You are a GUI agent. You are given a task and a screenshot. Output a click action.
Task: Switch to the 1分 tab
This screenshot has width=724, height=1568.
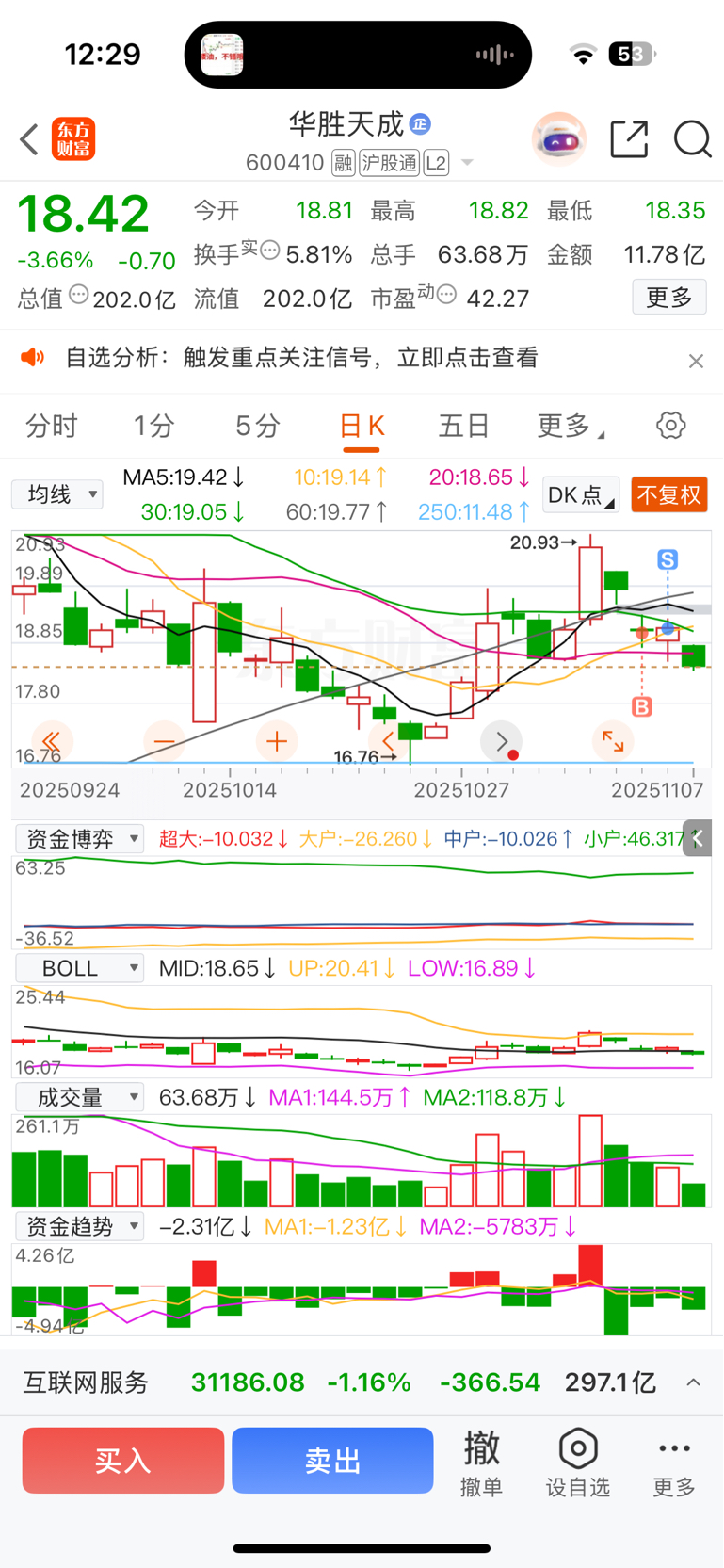[x=153, y=427]
